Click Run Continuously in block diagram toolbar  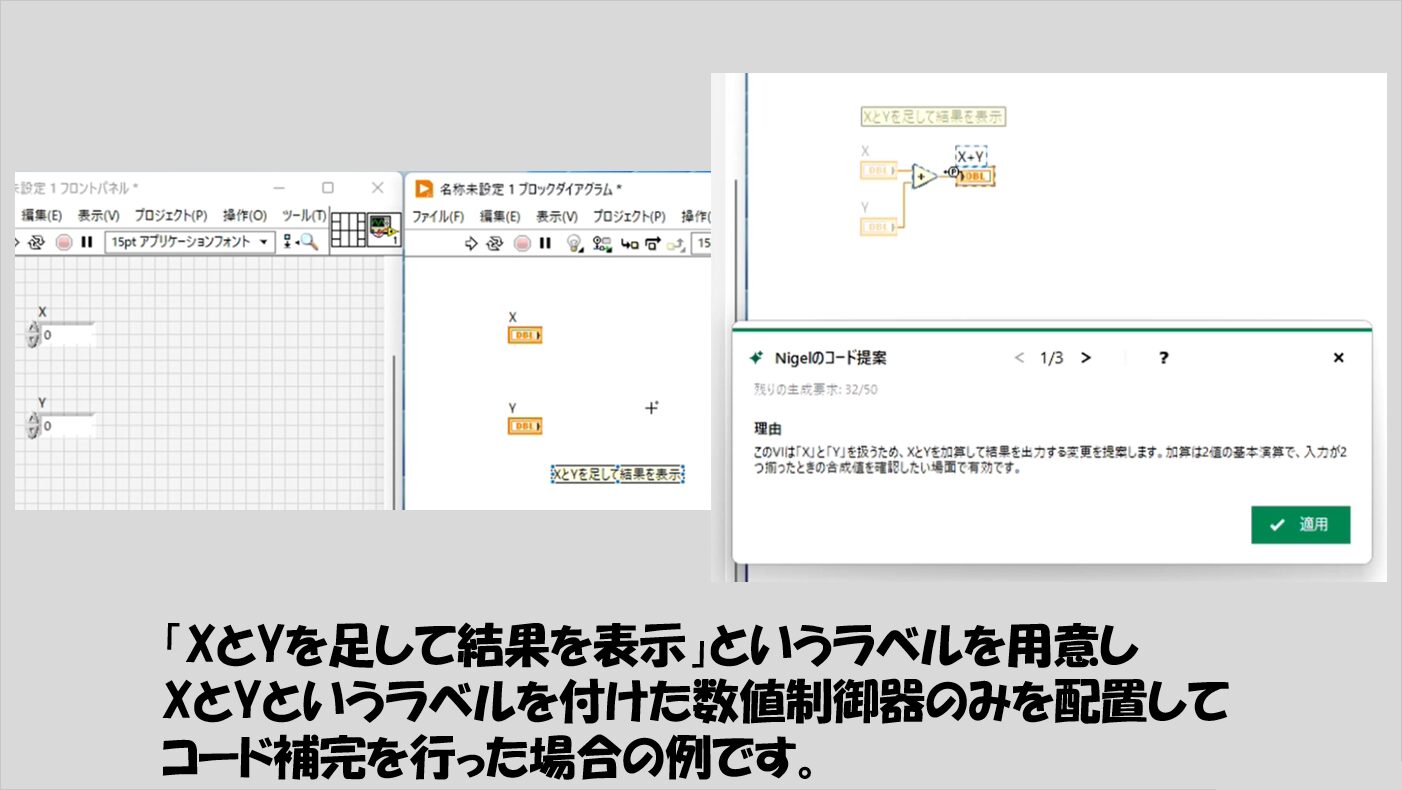[x=495, y=243]
